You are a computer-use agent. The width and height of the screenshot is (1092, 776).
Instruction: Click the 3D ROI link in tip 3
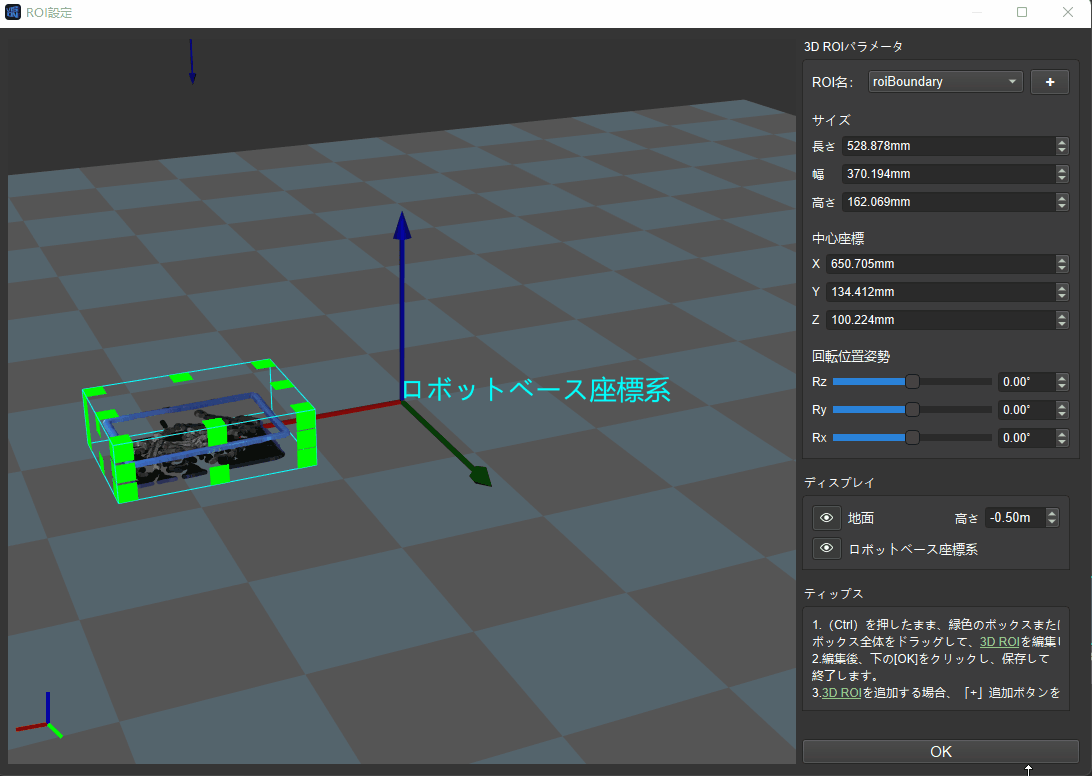tap(841, 692)
